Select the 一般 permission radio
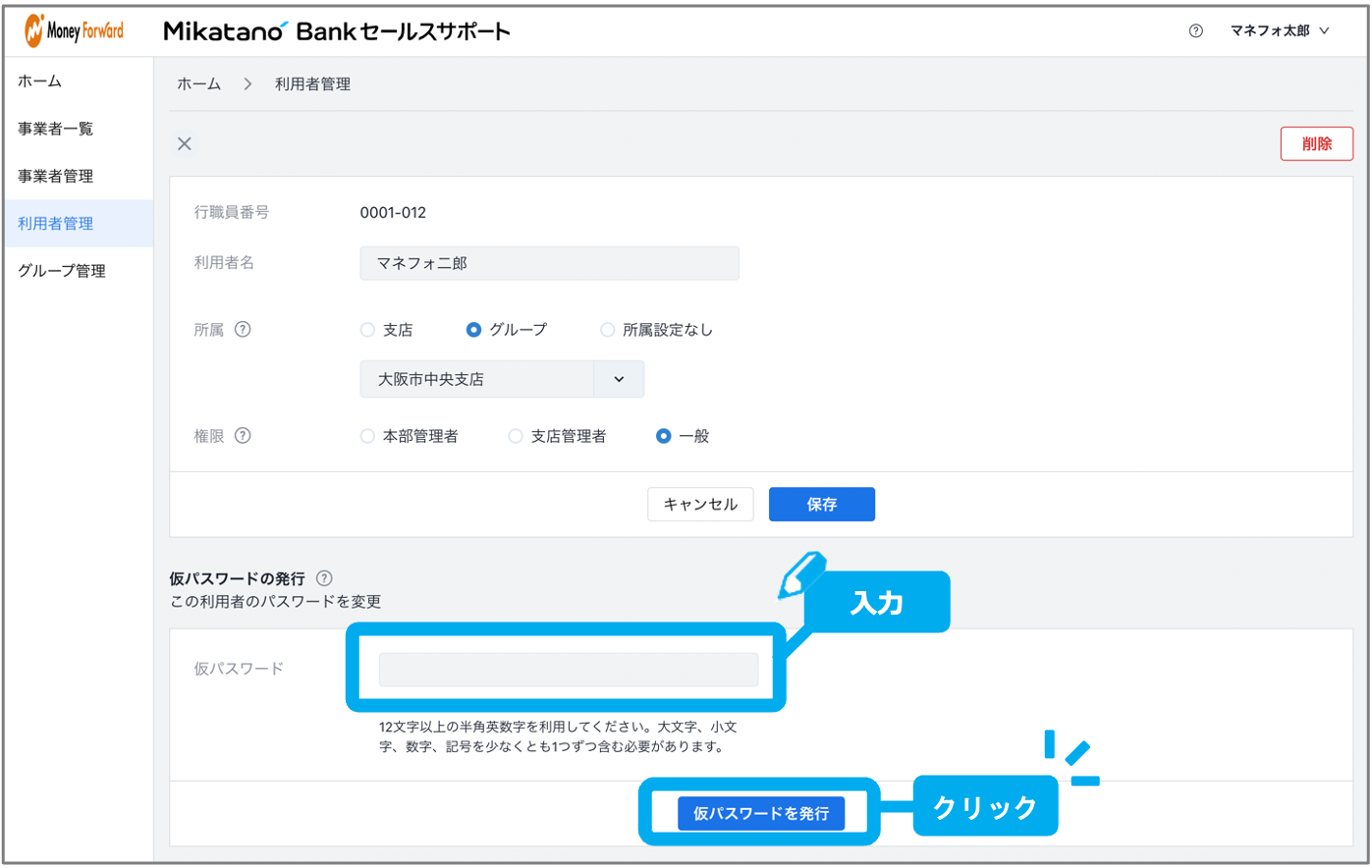This screenshot has width=1372, height=868. click(x=664, y=436)
